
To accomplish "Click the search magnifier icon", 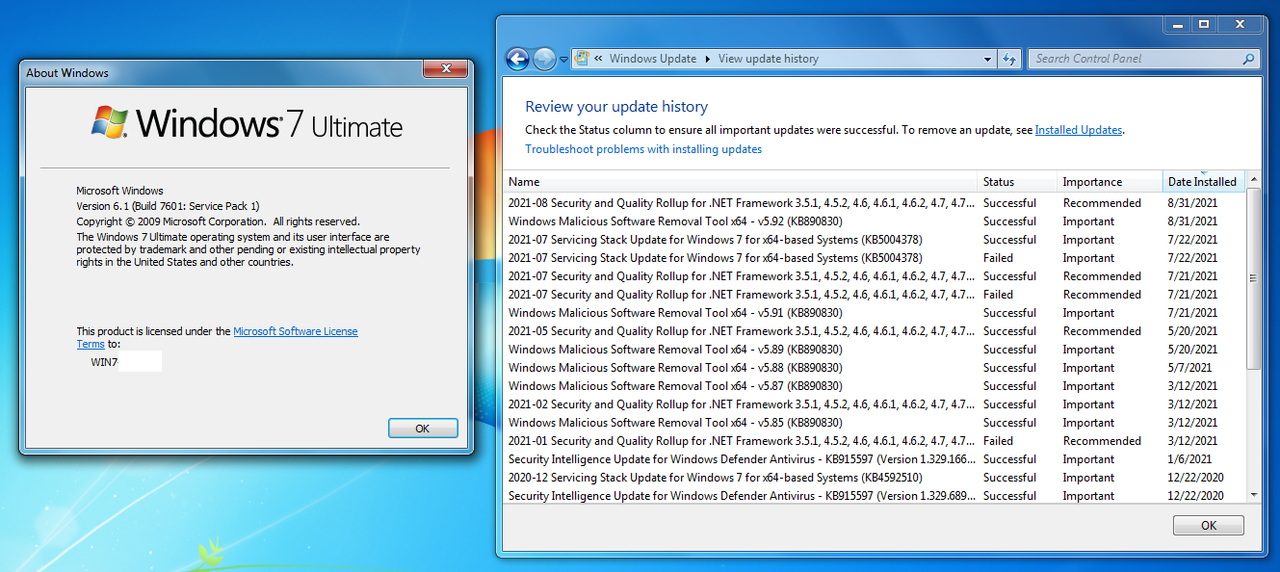I will (x=1248, y=59).
